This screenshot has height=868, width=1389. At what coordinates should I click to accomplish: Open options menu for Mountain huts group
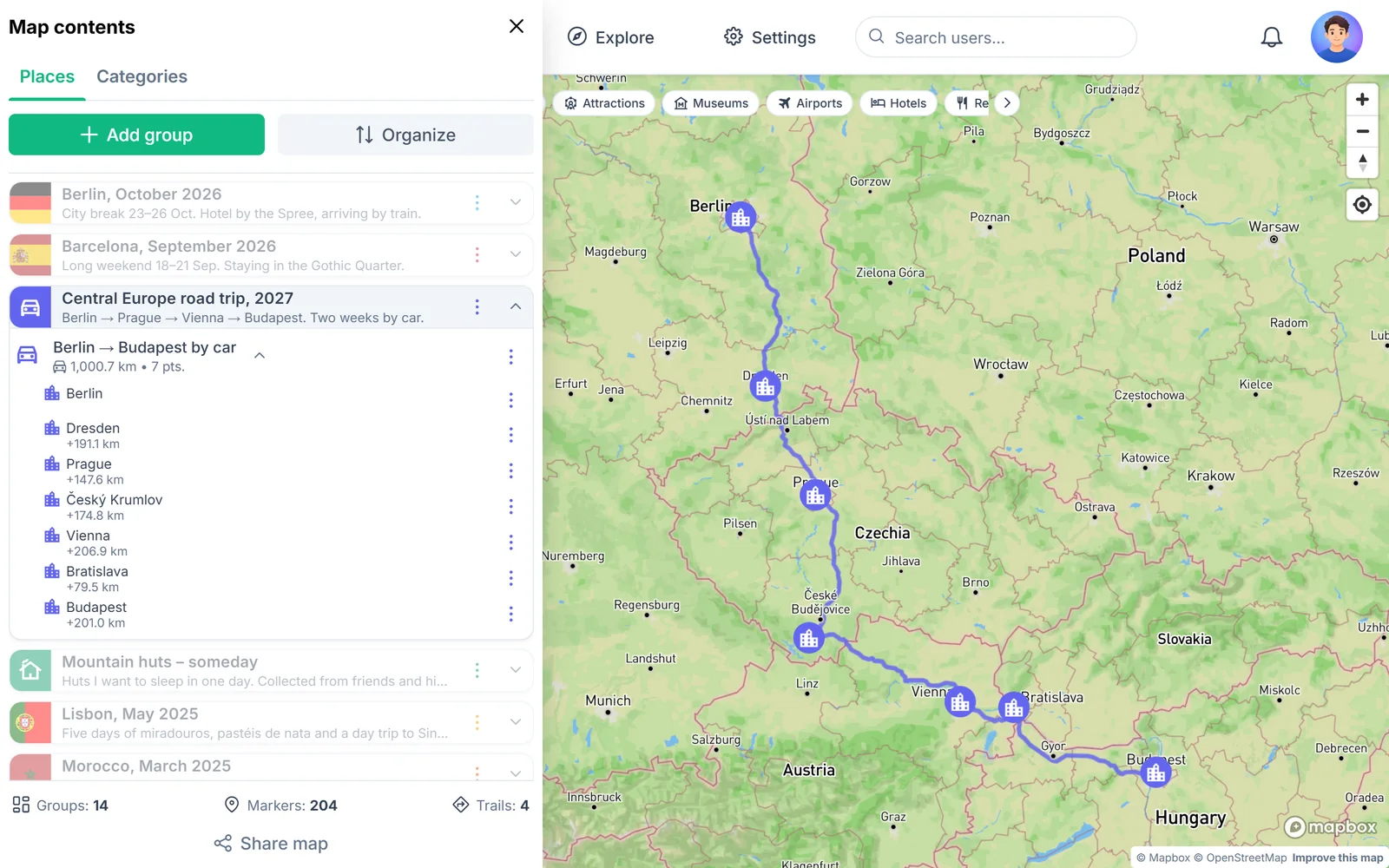pyautogui.click(x=477, y=670)
